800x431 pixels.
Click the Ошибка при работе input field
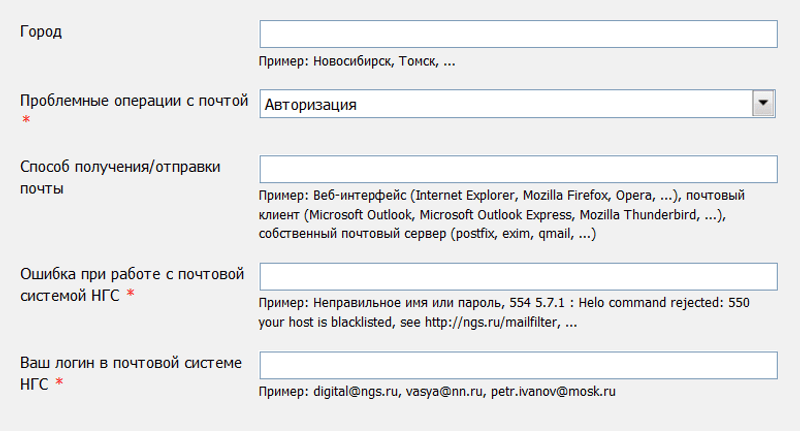pyautogui.click(x=518, y=277)
